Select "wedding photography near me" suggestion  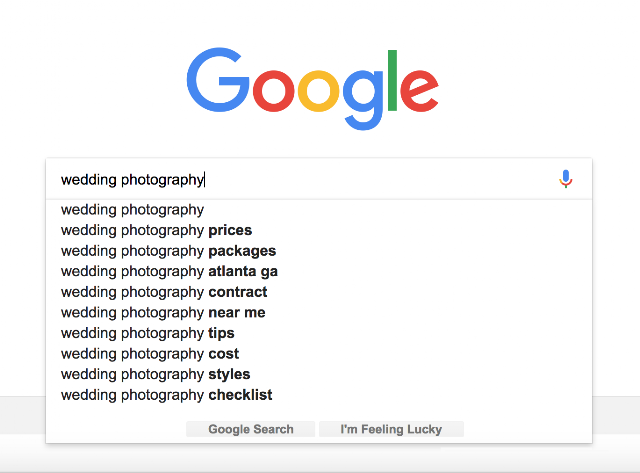[x=163, y=313]
